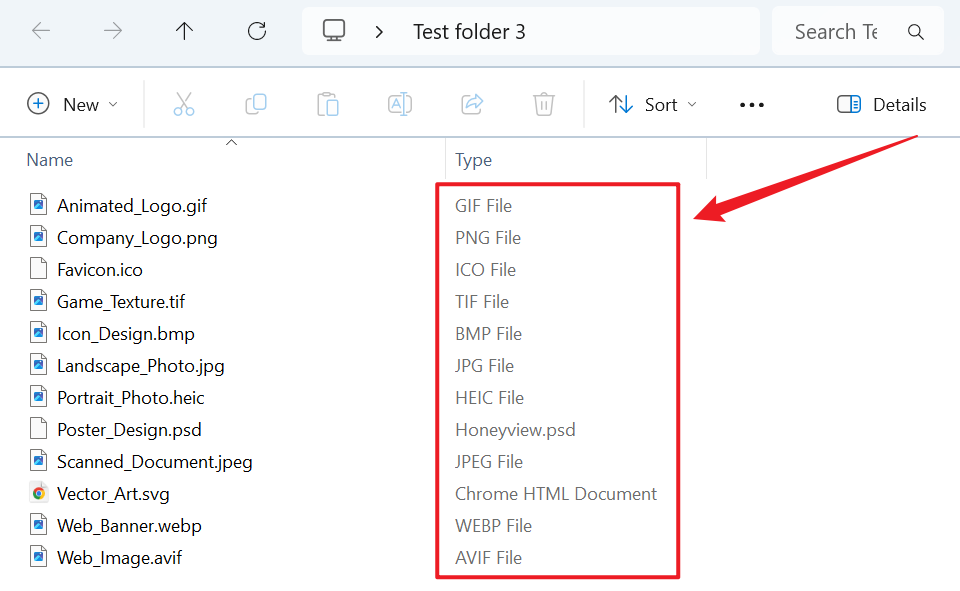Click the search magnifier icon
The width and height of the screenshot is (960, 591).
[916, 31]
